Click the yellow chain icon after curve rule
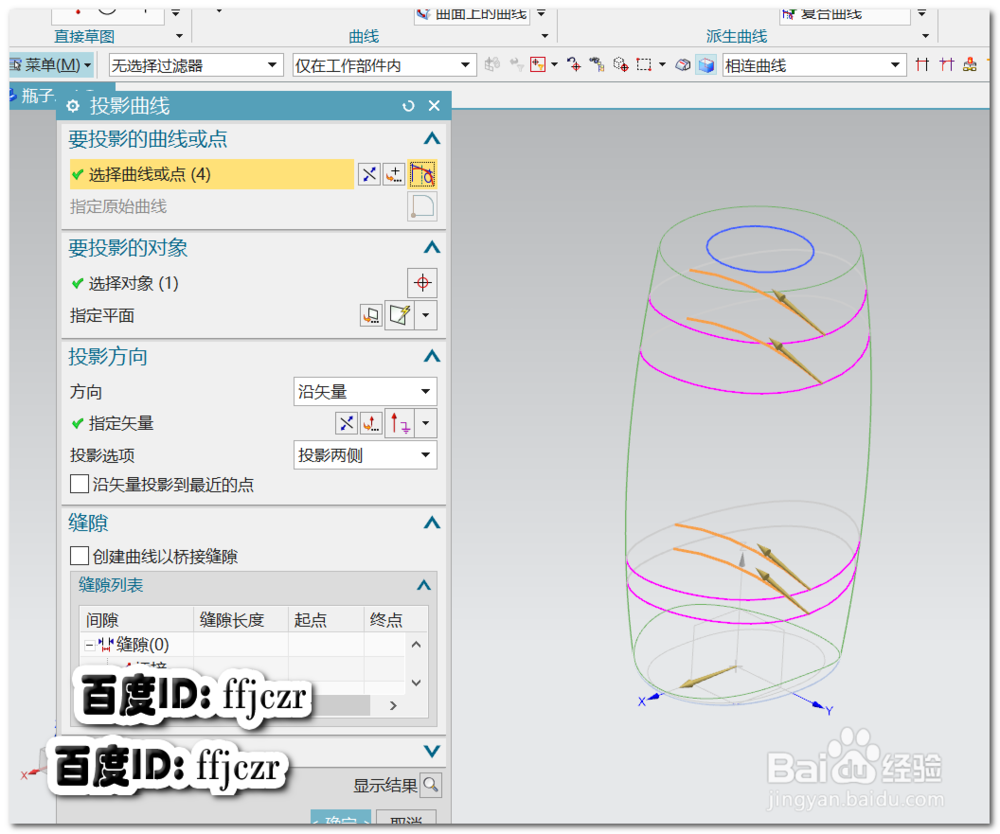The image size is (1000, 834). 970,64
